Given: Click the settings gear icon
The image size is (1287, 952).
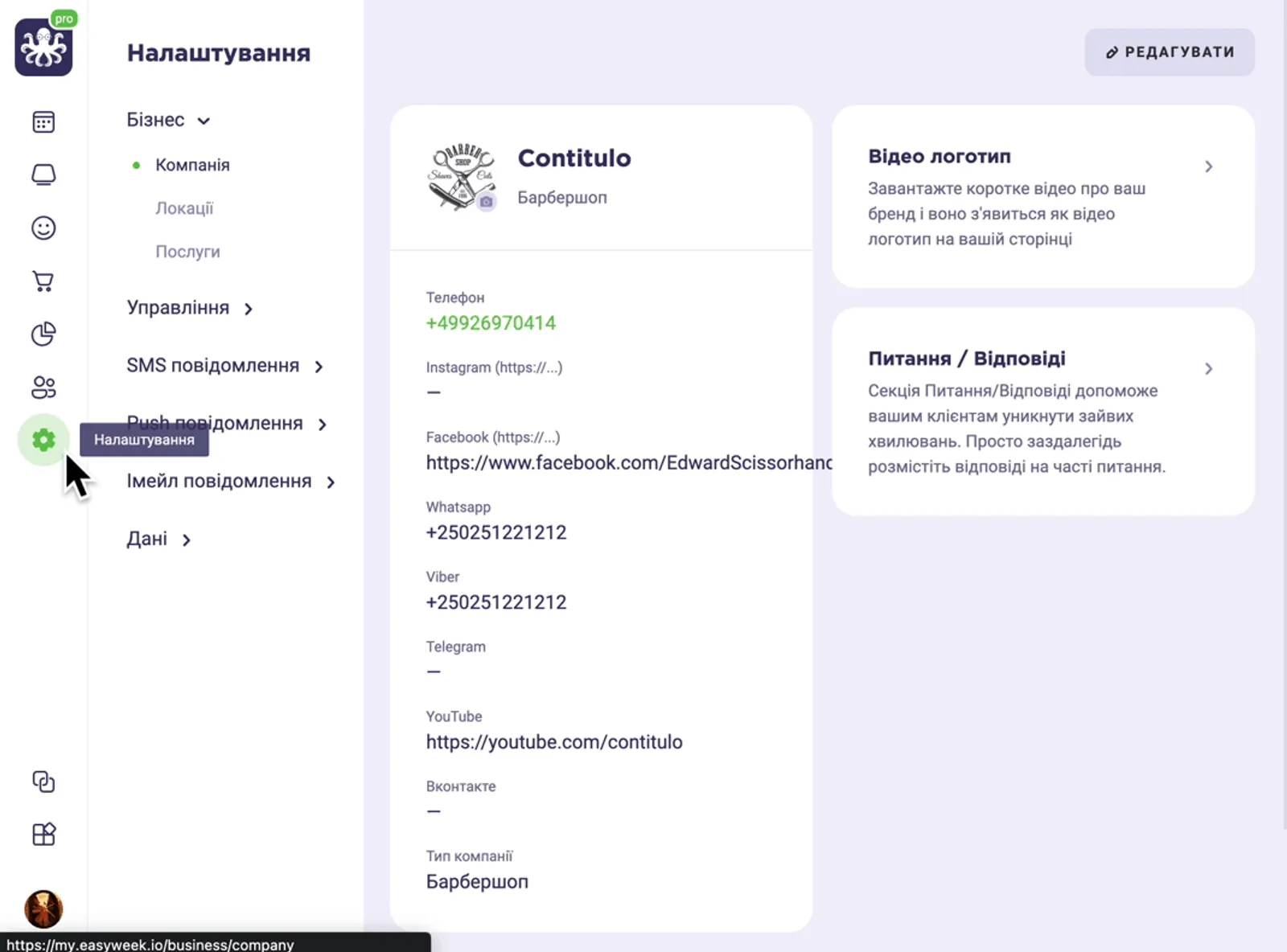Looking at the screenshot, I should click(x=43, y=441).
